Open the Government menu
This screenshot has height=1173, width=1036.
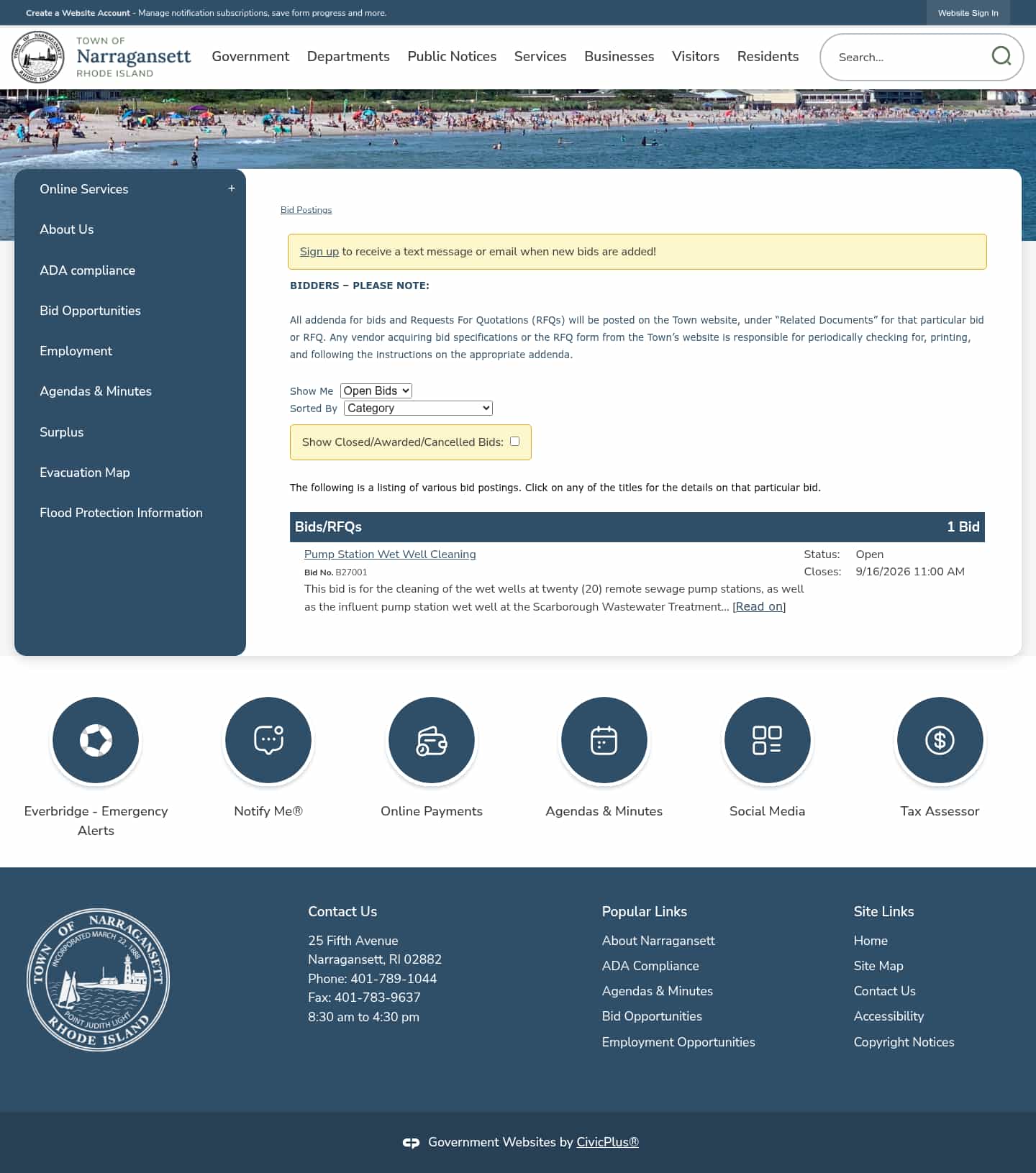[250, 56]
